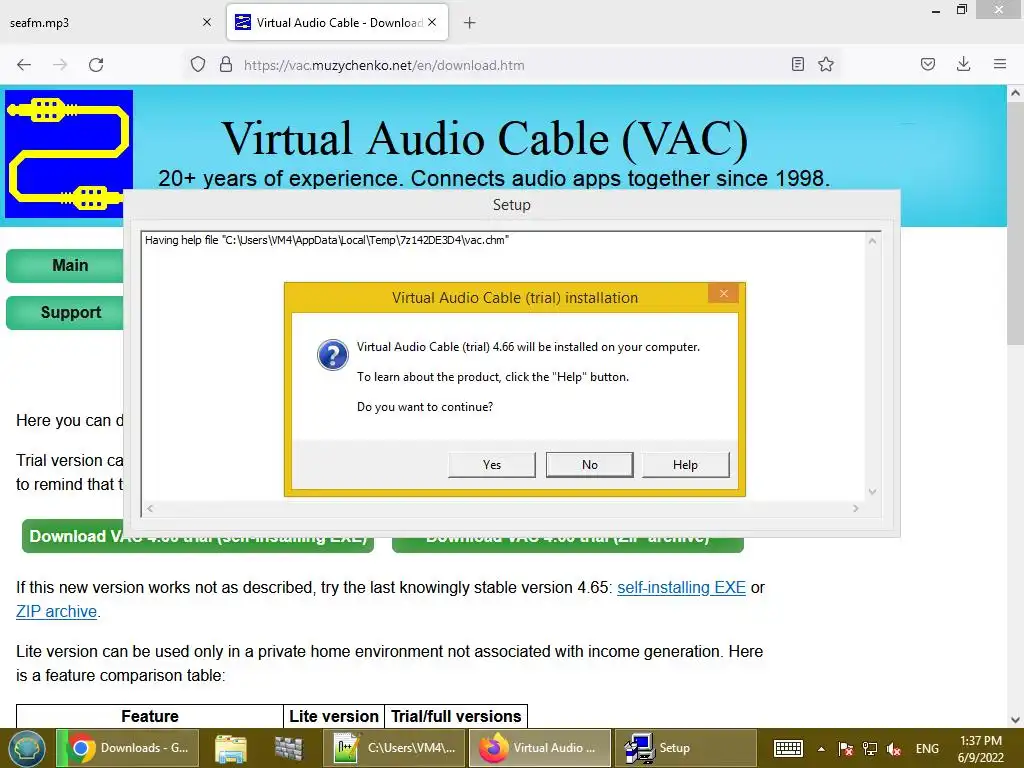The height and width of the screenshot is (768, 1024).
Task: Switch to Firefox Virtual Audio taskbar item
Action: (539, 748)
